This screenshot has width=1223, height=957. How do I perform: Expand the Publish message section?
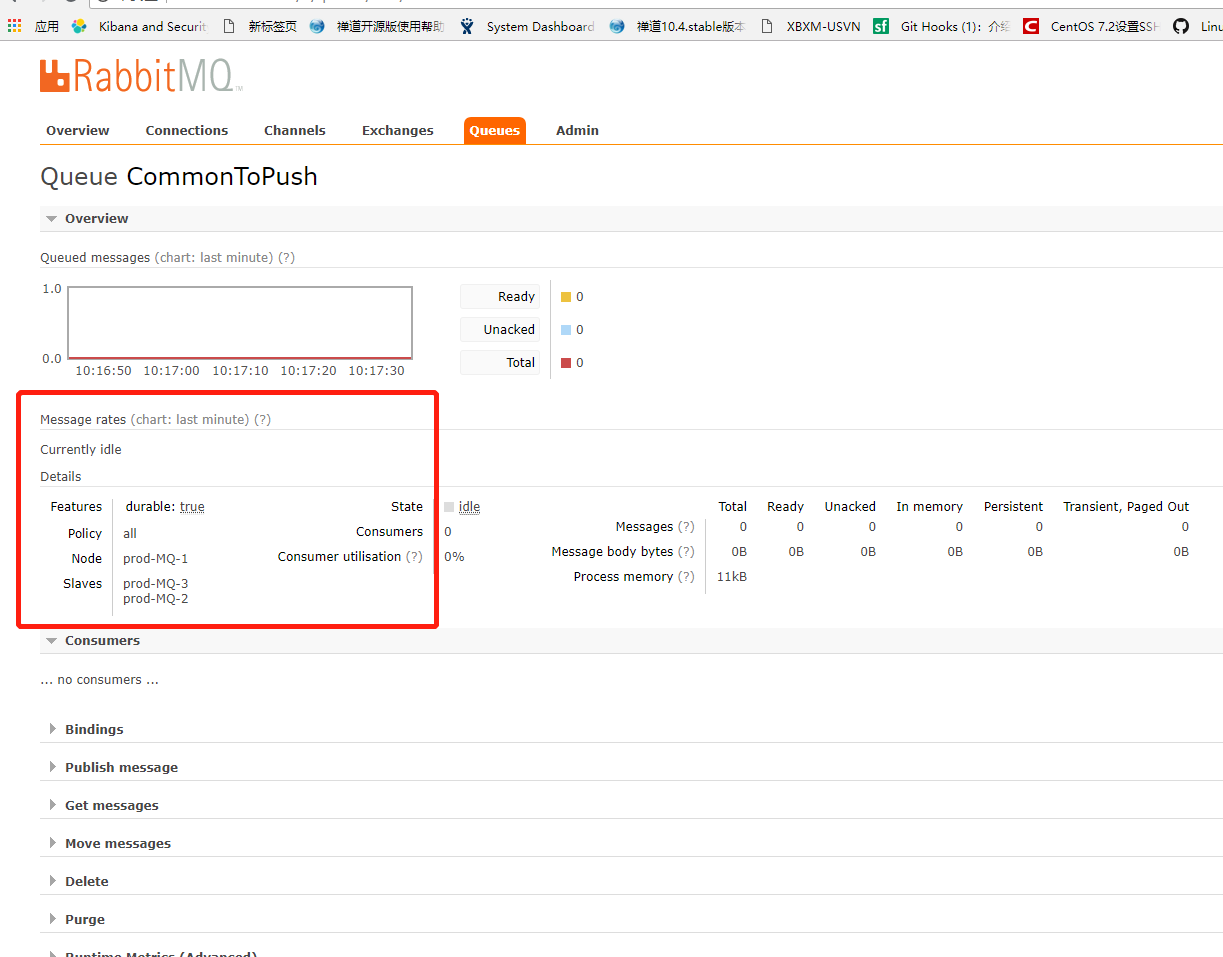click(x=121, y=767)
